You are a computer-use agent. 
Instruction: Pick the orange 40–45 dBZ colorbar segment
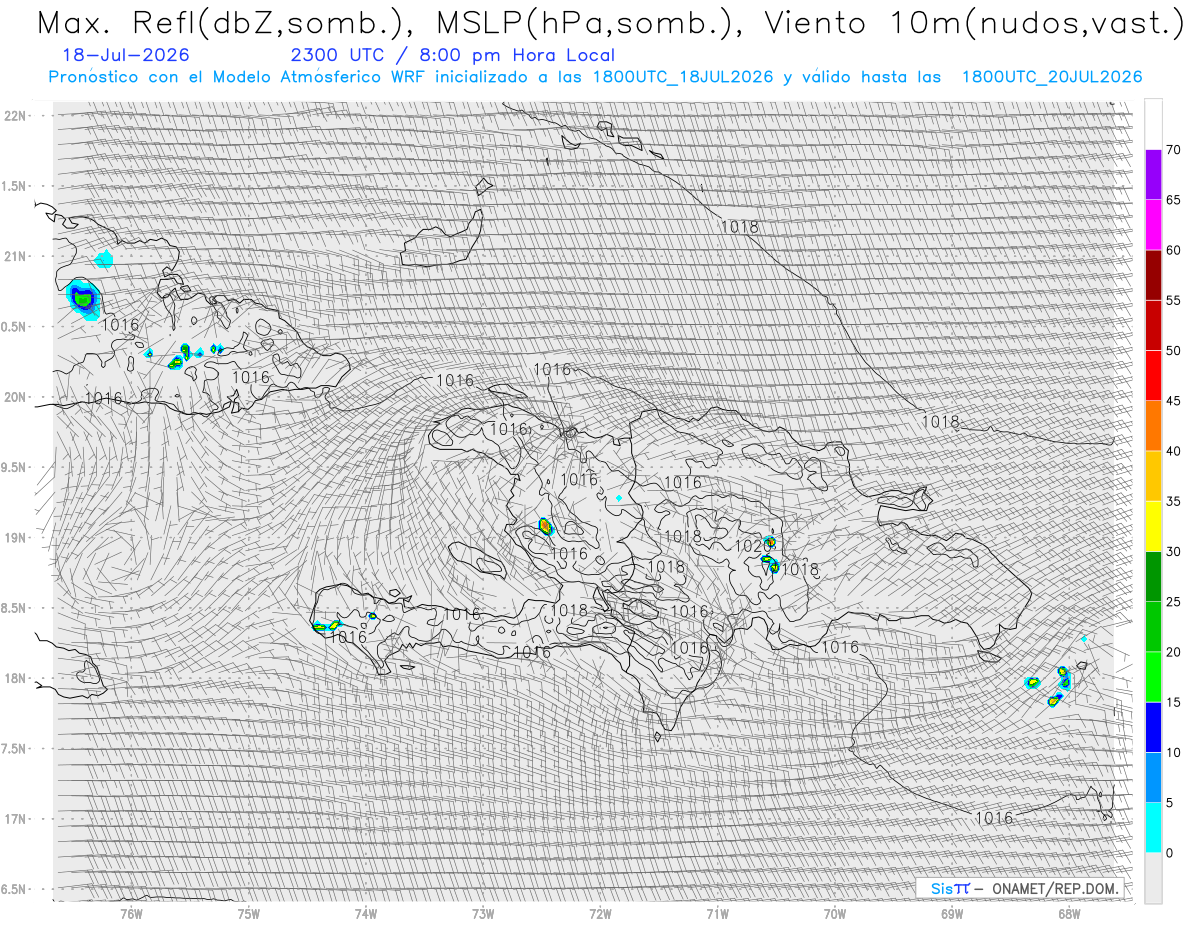1153,426
